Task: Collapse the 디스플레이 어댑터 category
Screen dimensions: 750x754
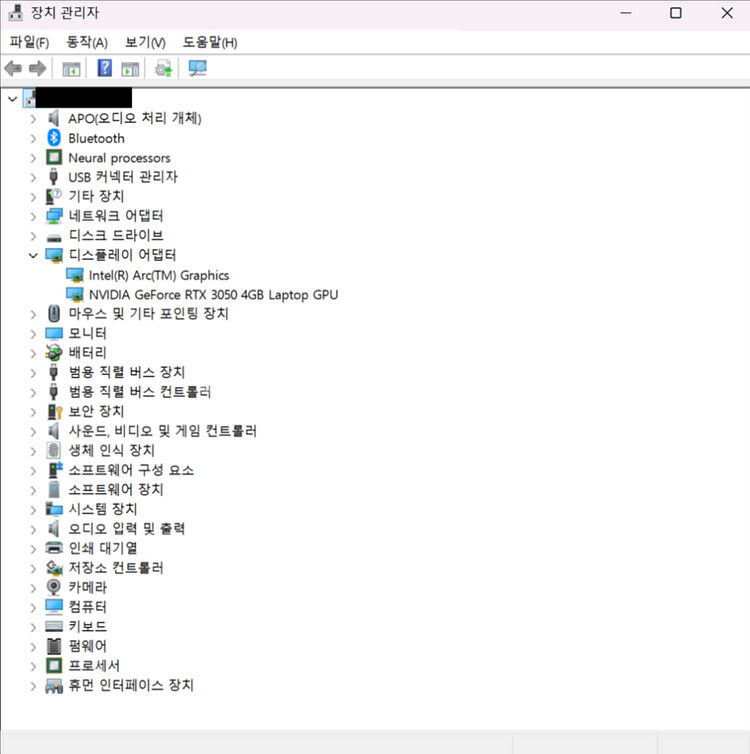Action: [33, 255]
